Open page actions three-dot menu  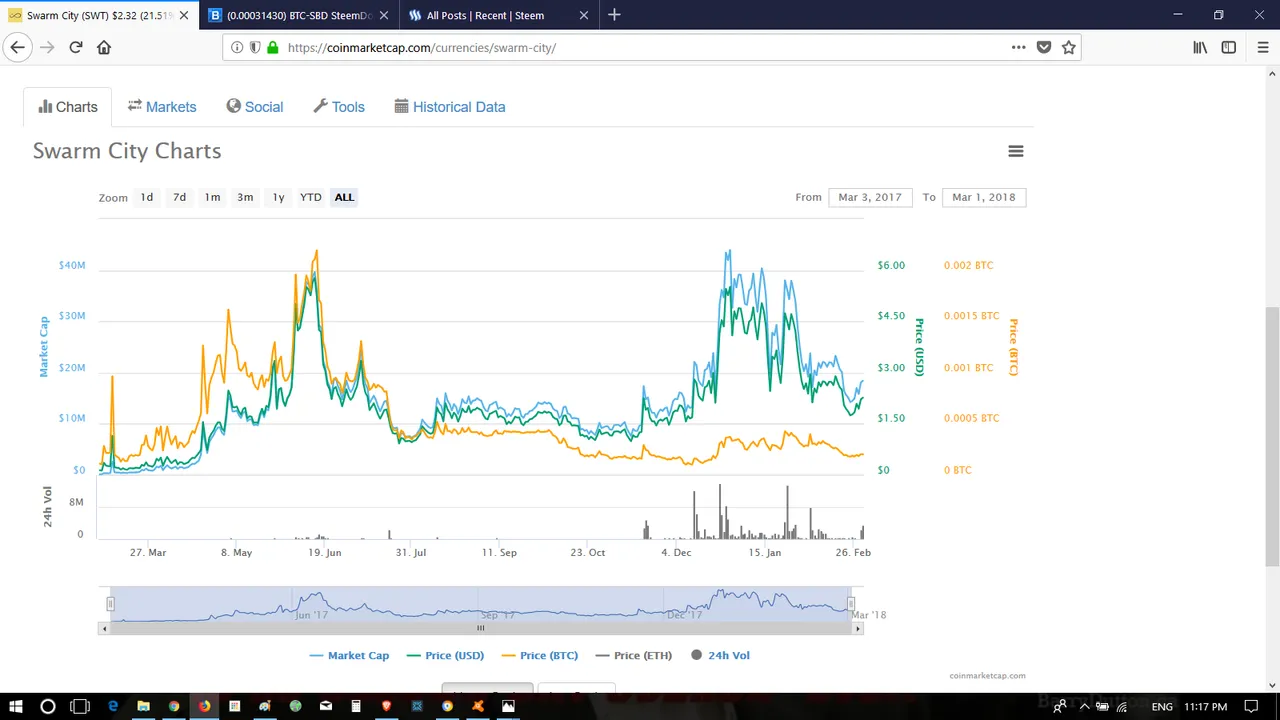point(1018,47)
